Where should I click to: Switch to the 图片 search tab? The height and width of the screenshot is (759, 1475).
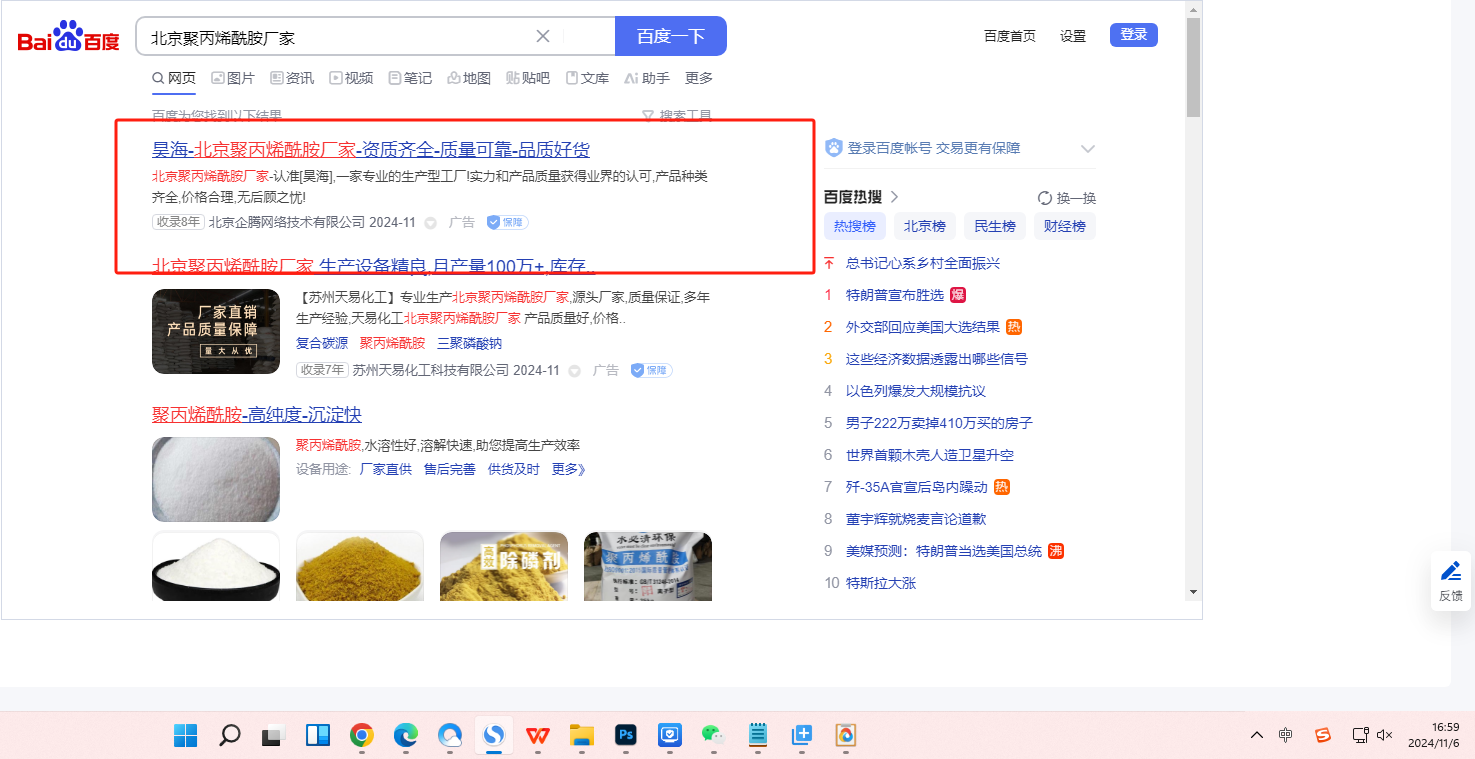232,78
